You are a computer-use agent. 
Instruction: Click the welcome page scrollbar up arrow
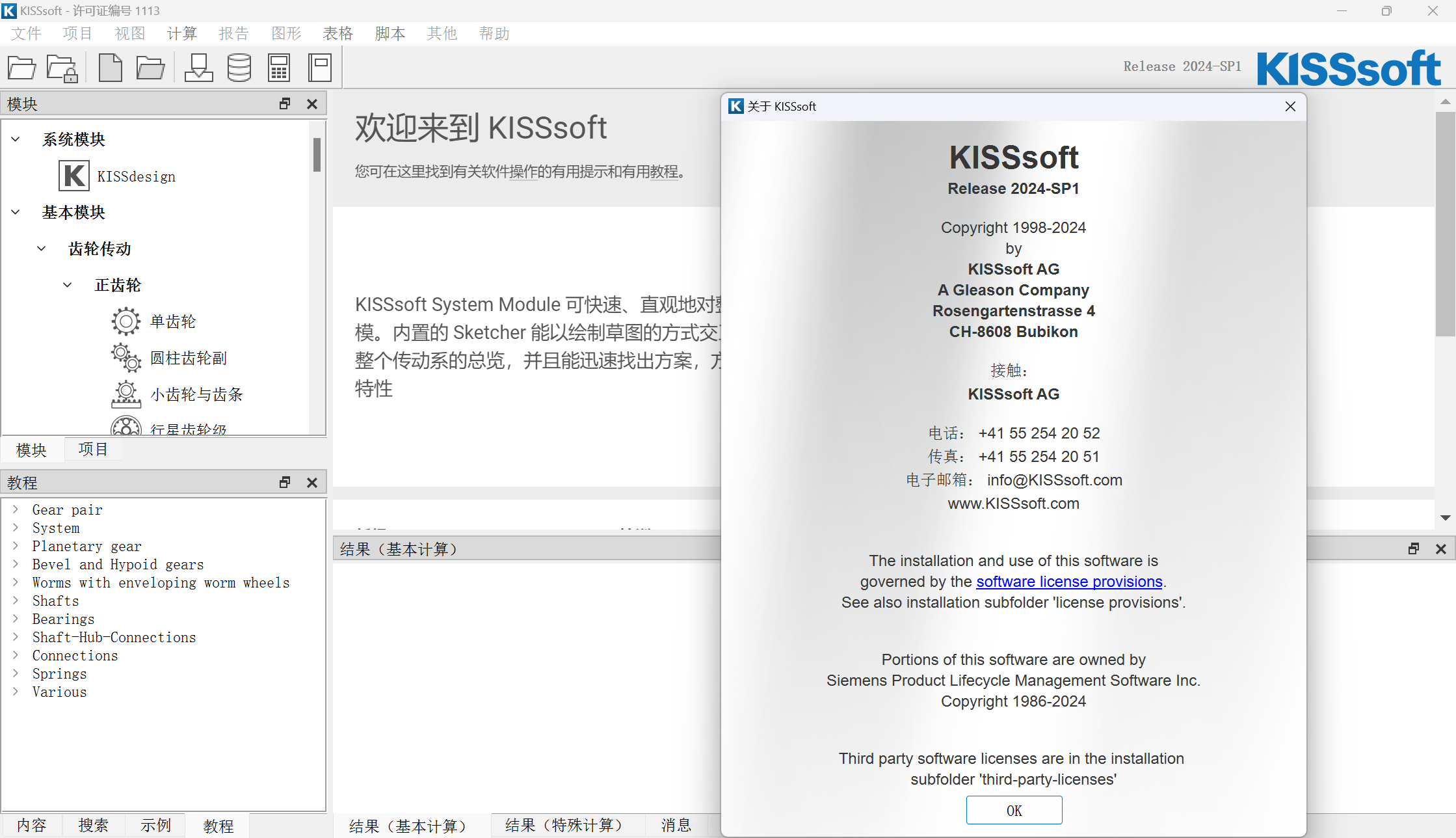(1445, 101)
